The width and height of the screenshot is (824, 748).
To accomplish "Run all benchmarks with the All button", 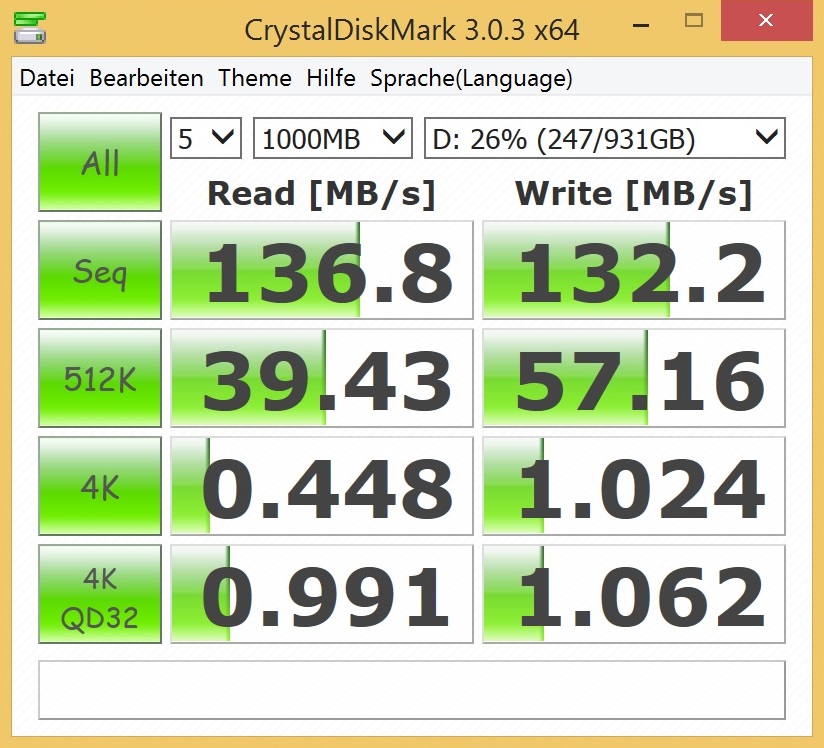I will [100, 162].
